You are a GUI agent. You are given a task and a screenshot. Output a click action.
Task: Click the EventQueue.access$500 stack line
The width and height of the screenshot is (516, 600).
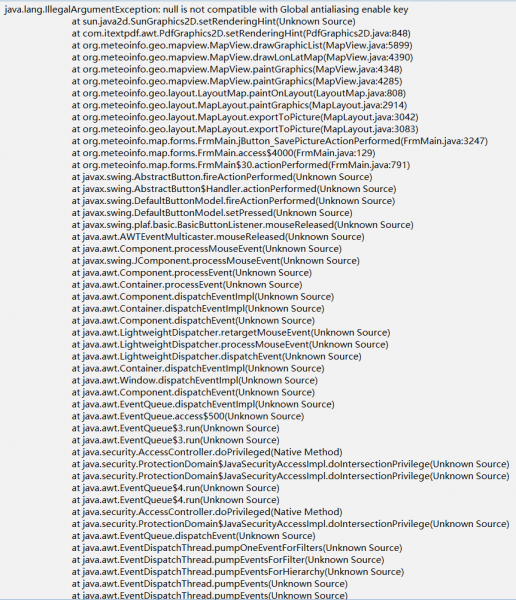(188, 416)
